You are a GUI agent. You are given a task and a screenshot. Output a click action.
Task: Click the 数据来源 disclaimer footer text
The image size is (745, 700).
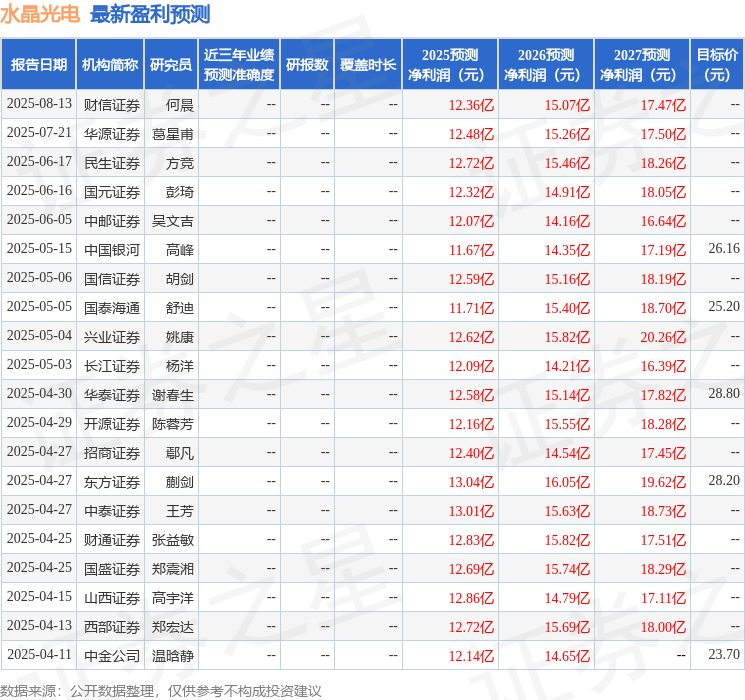pos(161,690)
